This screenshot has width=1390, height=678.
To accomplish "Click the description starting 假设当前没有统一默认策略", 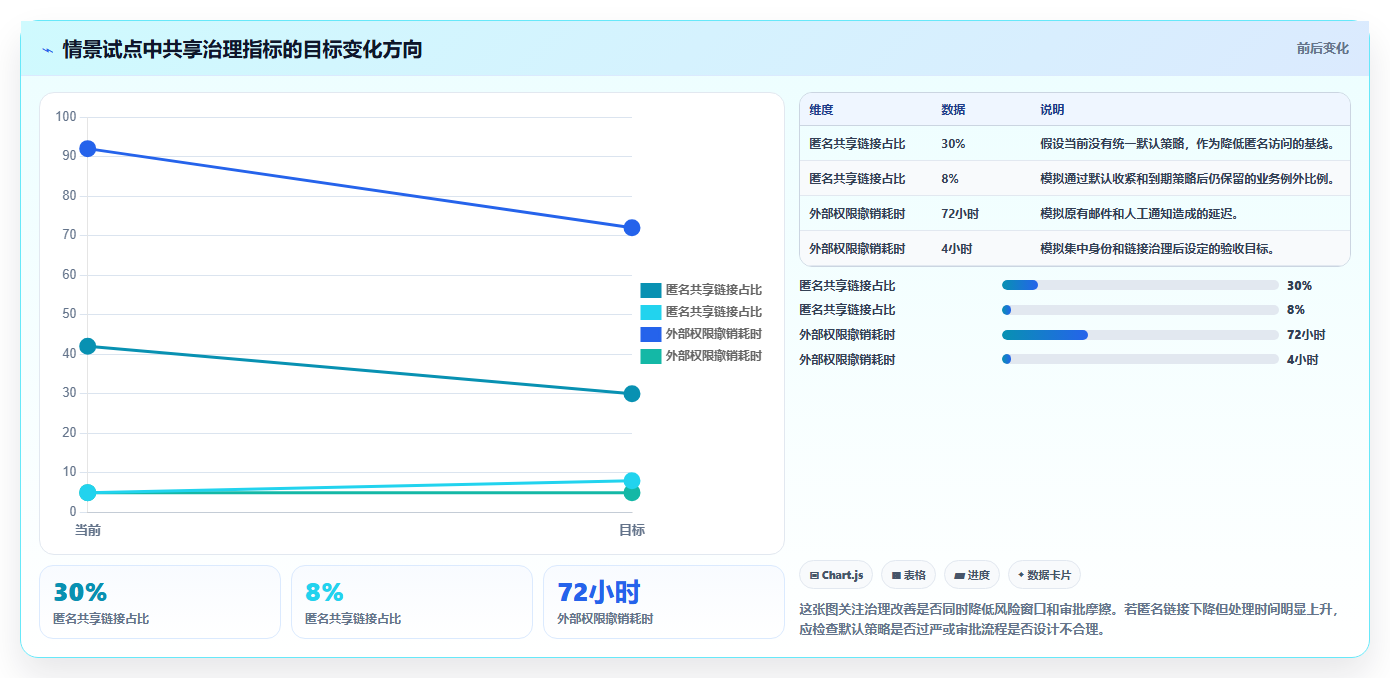I will tap(1187, 144).
